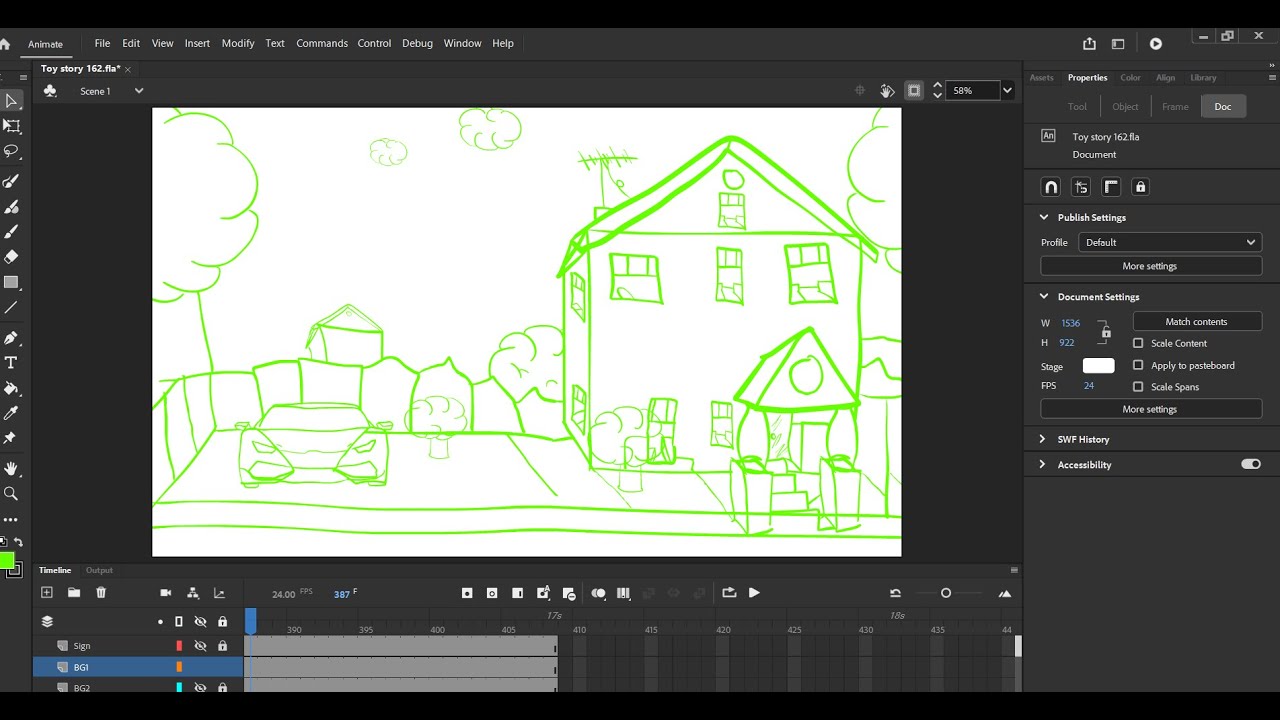Switch to the Frame properties tab
This screenshot has width=1280, height=720.
point(1175,107)
